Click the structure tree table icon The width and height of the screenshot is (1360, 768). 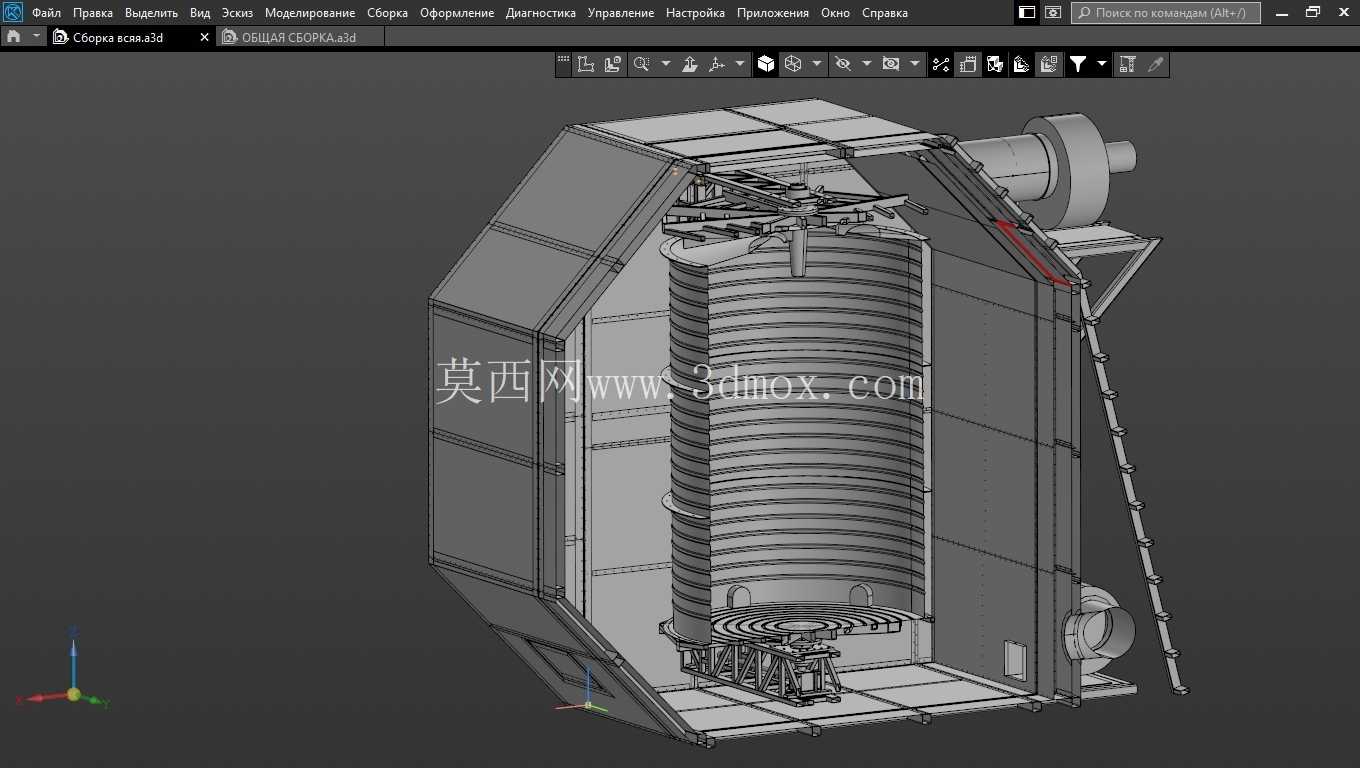click(1128, 64)
